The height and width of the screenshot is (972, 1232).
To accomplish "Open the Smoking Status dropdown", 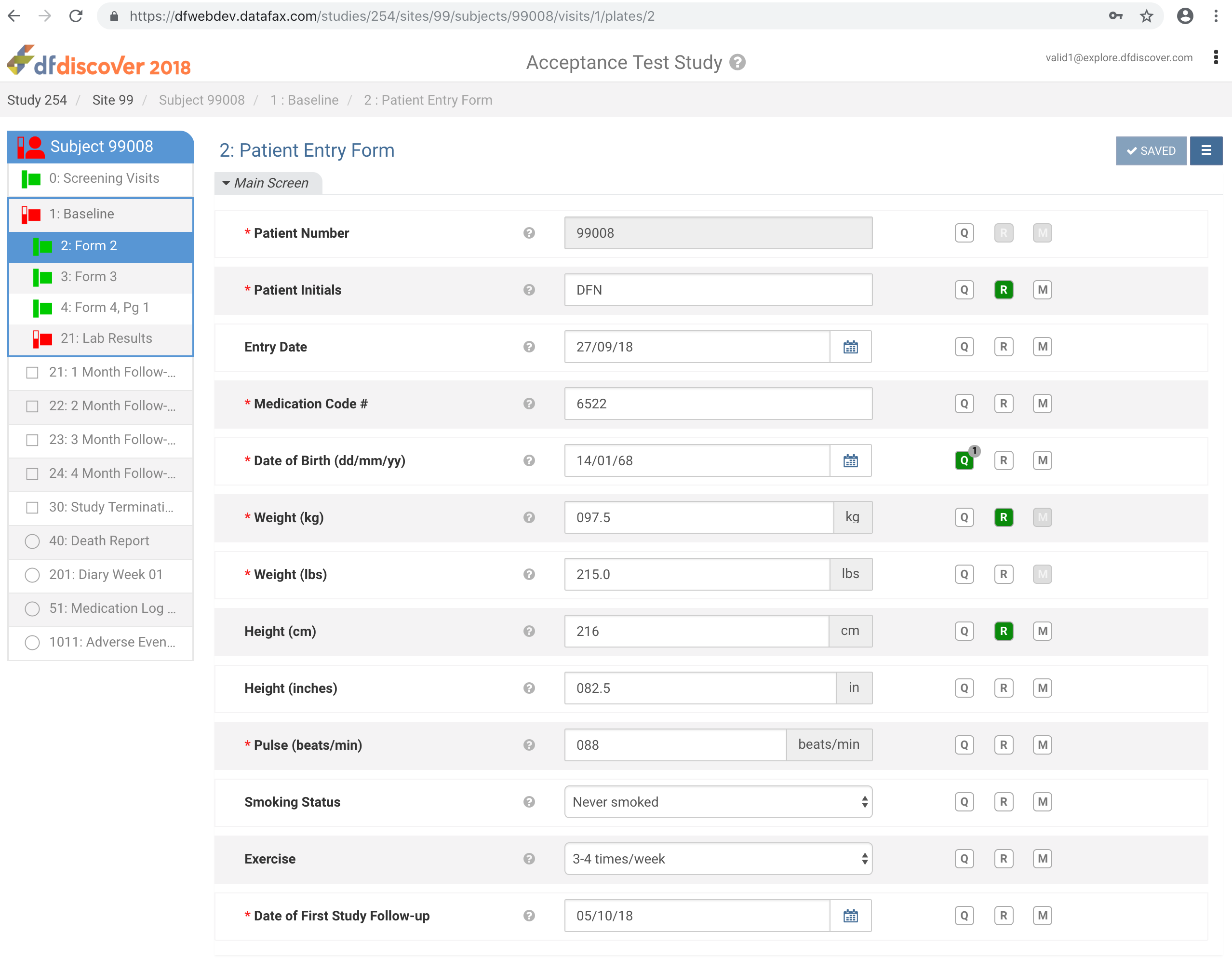I will click(x=717, y=802).
